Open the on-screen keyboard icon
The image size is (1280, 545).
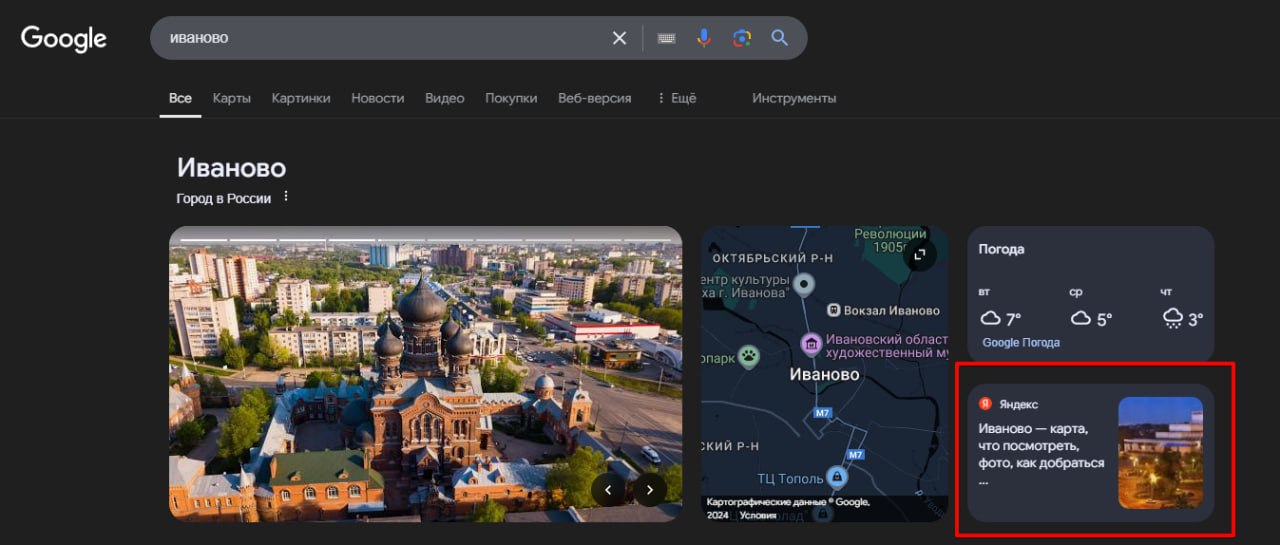(x=666, y=38)
